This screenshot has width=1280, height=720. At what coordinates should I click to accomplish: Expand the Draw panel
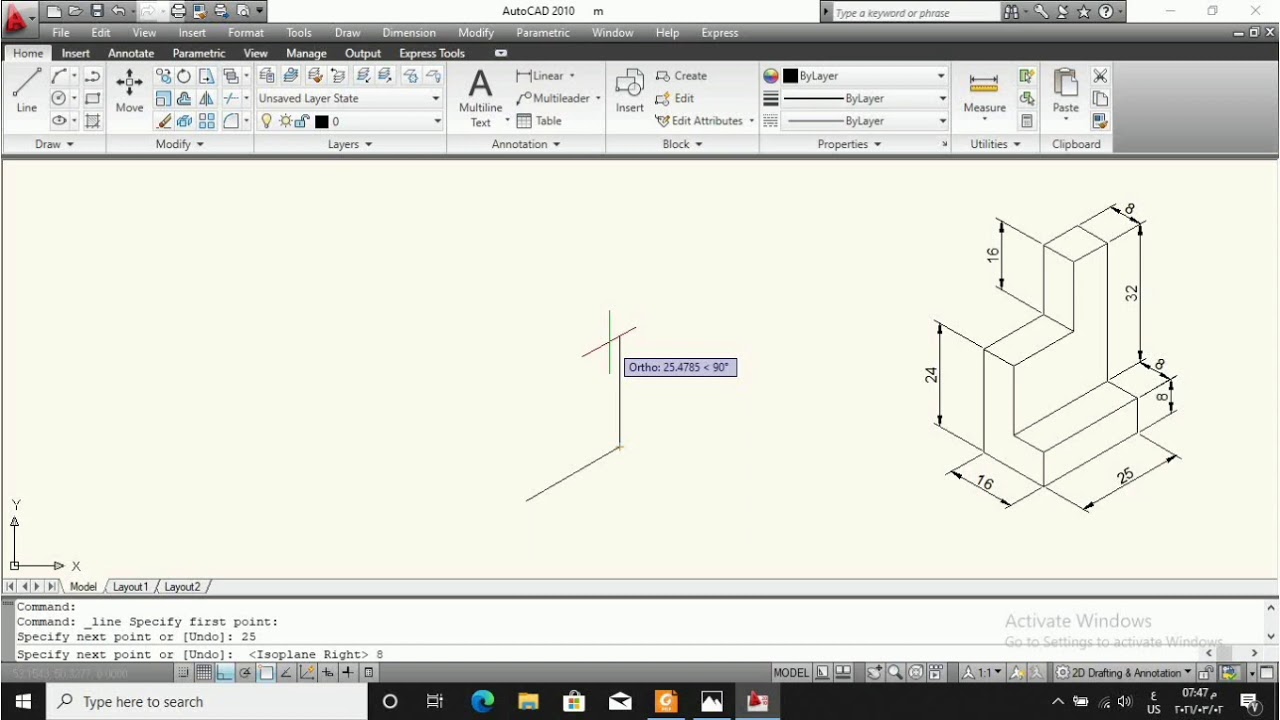pyautogui.click(x=54, y=144)
